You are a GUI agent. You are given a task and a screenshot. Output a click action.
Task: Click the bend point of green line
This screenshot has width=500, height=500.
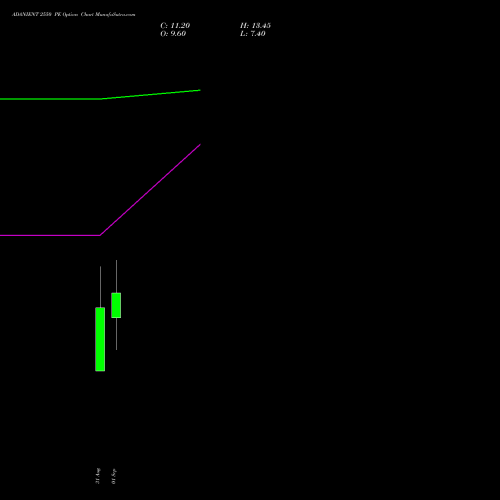101,99
